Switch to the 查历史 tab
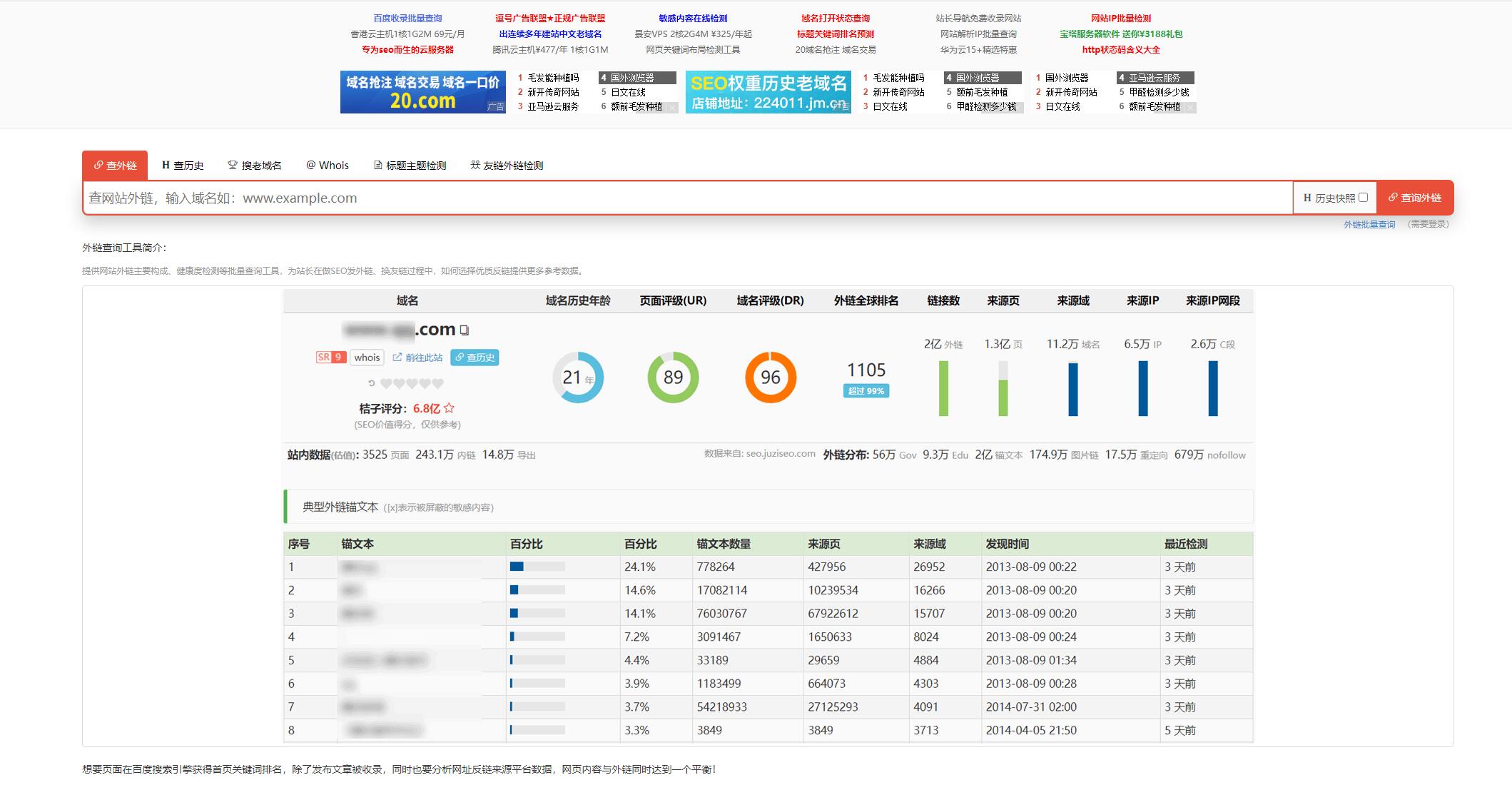 coord(183,166)
